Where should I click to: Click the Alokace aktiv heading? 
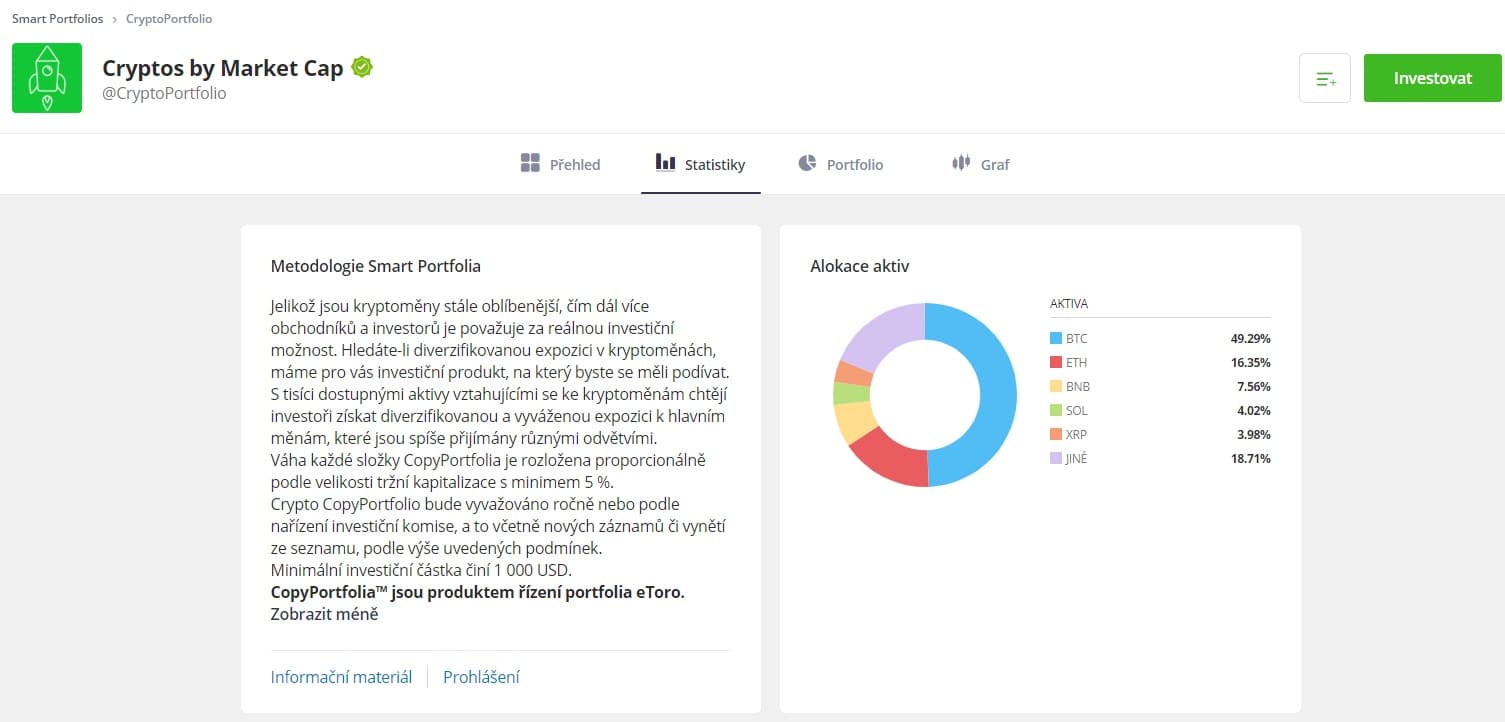tap(860, 266)
